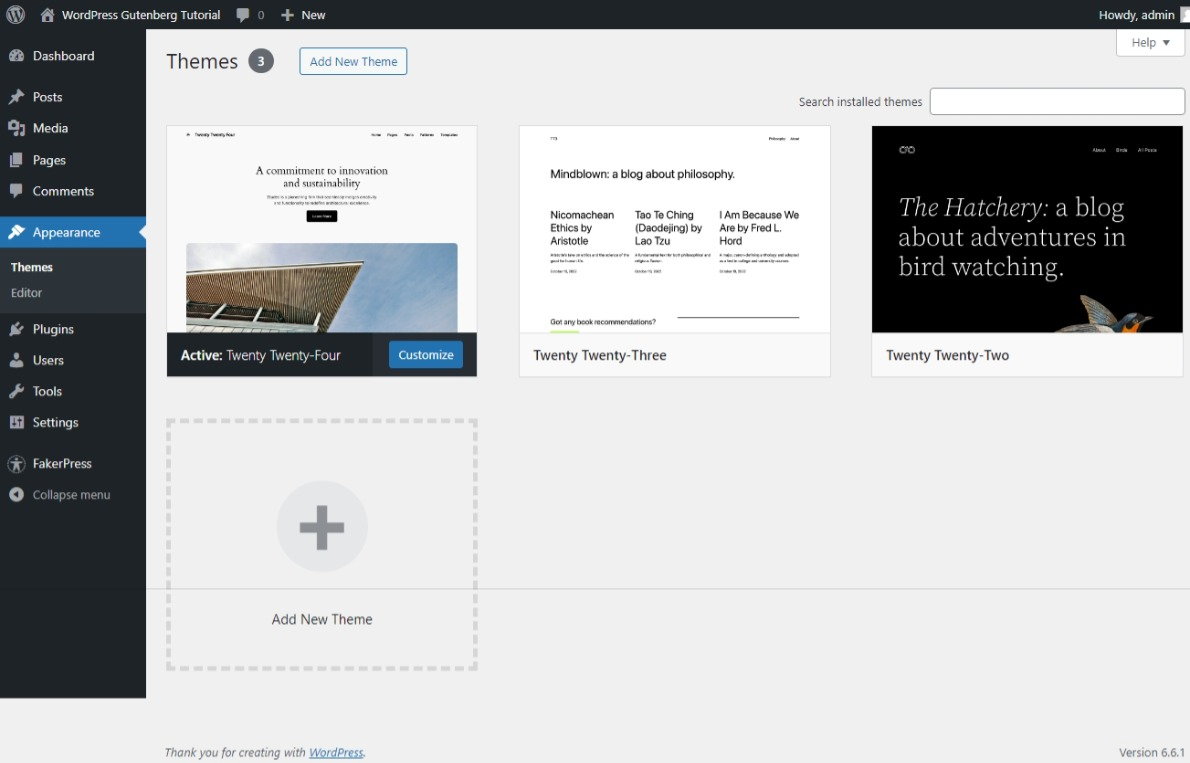Click the search installed themes field
This screenshot has height=763, width=1190.
(x=1057, y=100)
